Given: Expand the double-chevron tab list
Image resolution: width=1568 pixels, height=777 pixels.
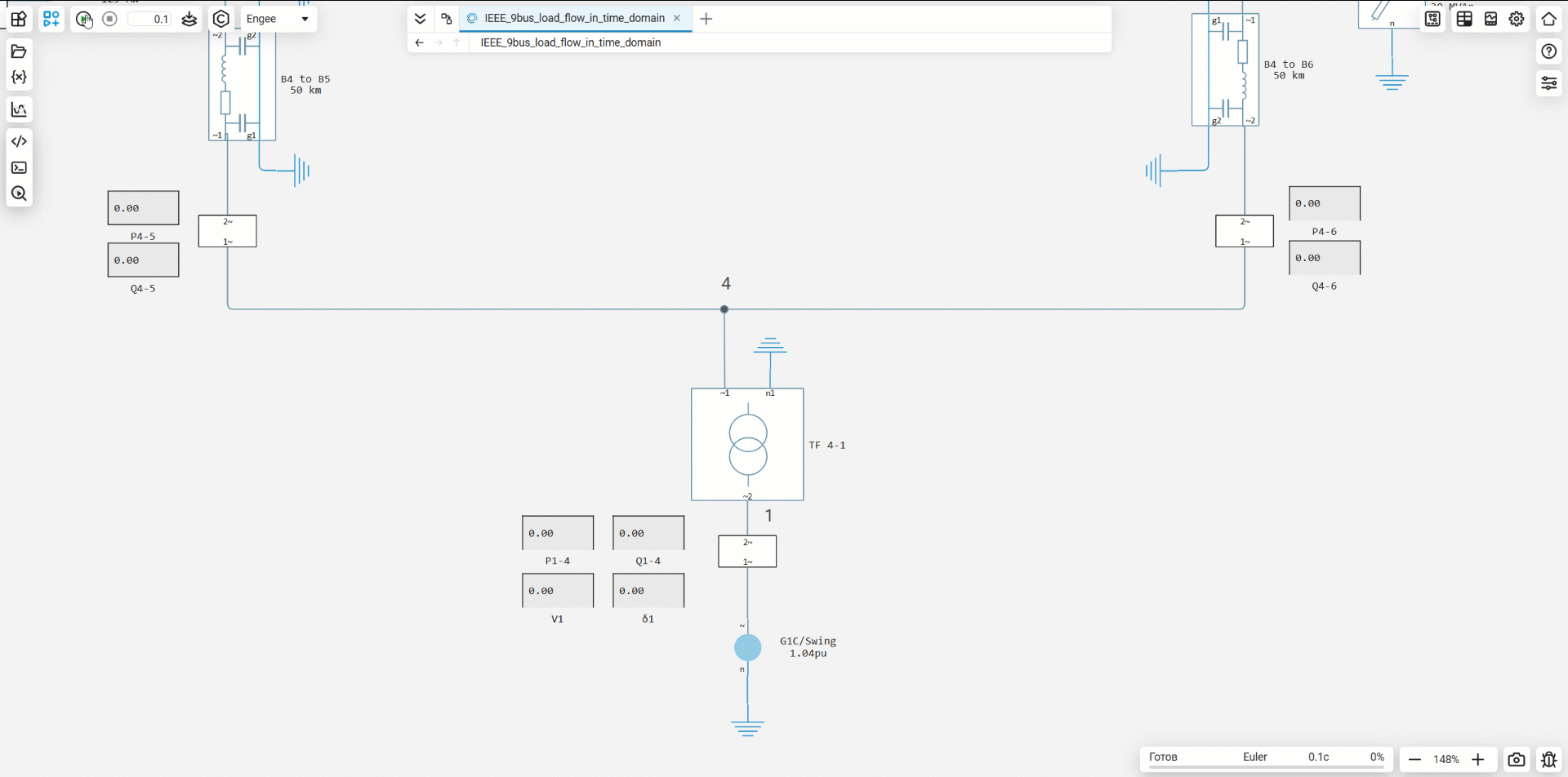Looking at the screenshot, I should click(420, 19).
